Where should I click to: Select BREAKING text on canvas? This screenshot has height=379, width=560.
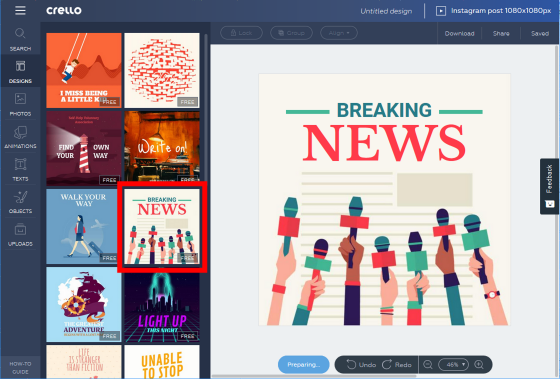pos(384,110)
